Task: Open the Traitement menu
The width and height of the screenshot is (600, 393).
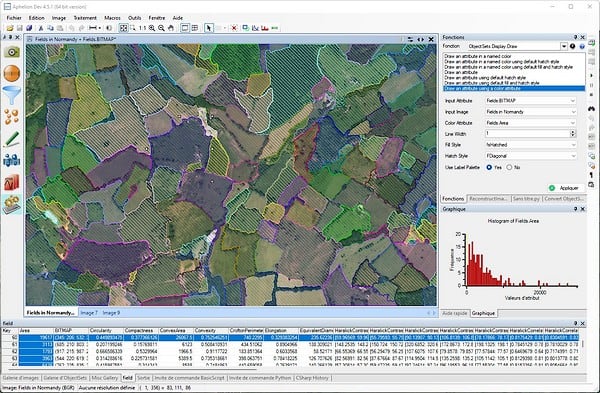Action: coord(85,18)
